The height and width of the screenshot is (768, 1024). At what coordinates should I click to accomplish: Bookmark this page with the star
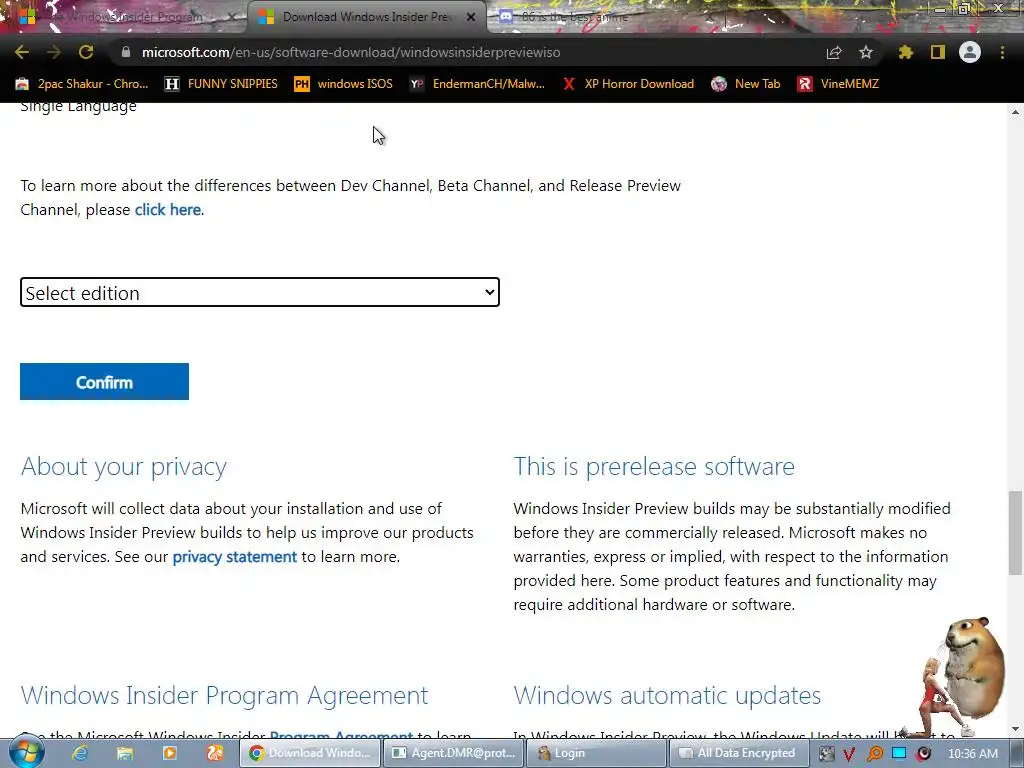click(866, 52)
